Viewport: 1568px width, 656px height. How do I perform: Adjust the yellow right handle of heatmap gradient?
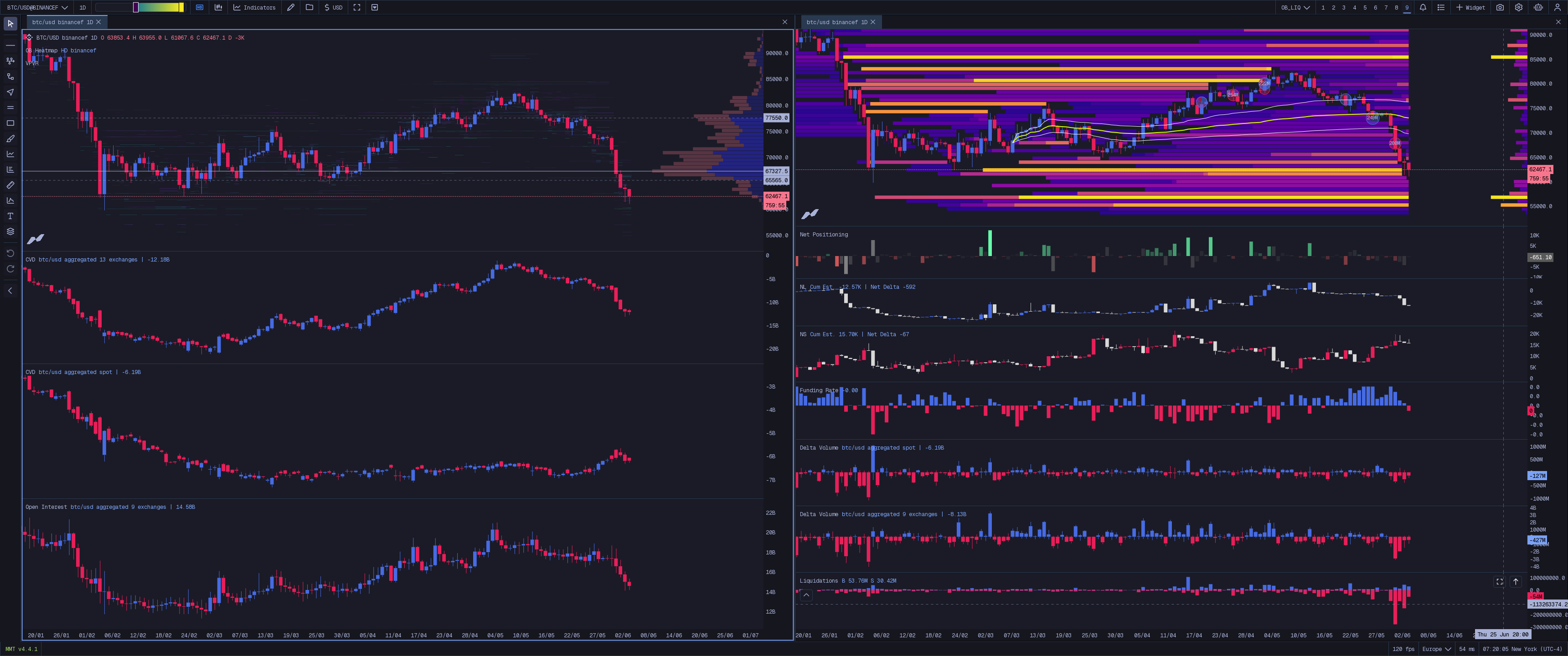click(x=181, y=7)
